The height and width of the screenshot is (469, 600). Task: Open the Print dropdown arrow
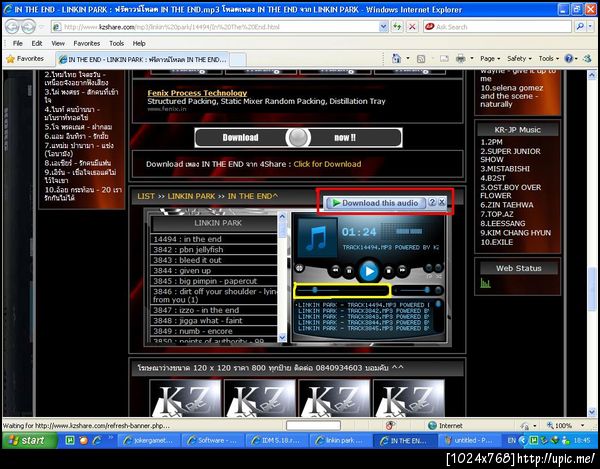click(x=472, y=59)
